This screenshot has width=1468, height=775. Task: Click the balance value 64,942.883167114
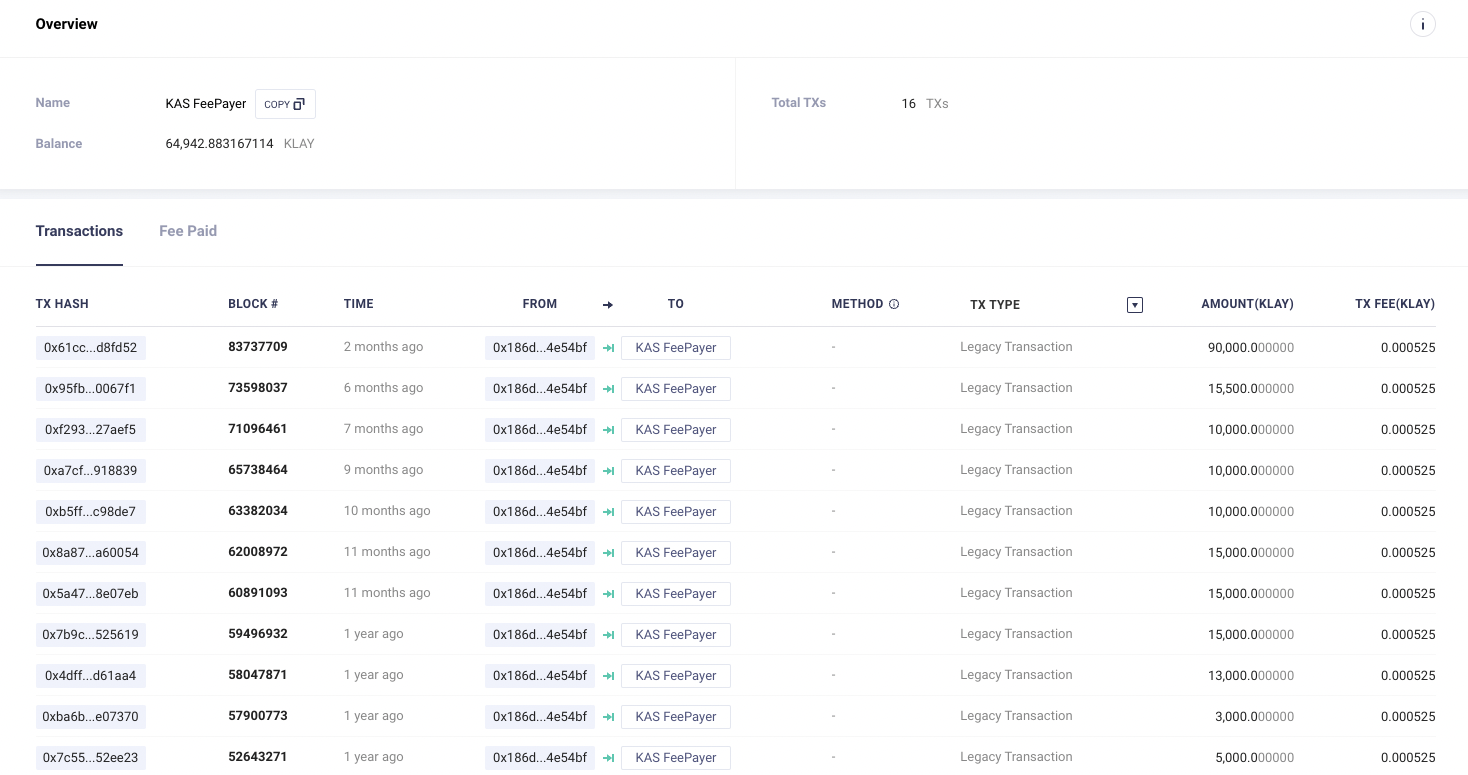(219, 144)
